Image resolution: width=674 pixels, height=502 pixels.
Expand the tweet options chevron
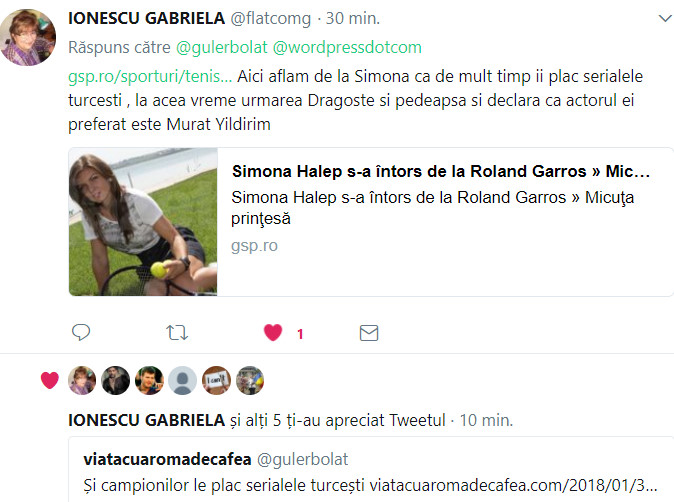tap(665, 18)
